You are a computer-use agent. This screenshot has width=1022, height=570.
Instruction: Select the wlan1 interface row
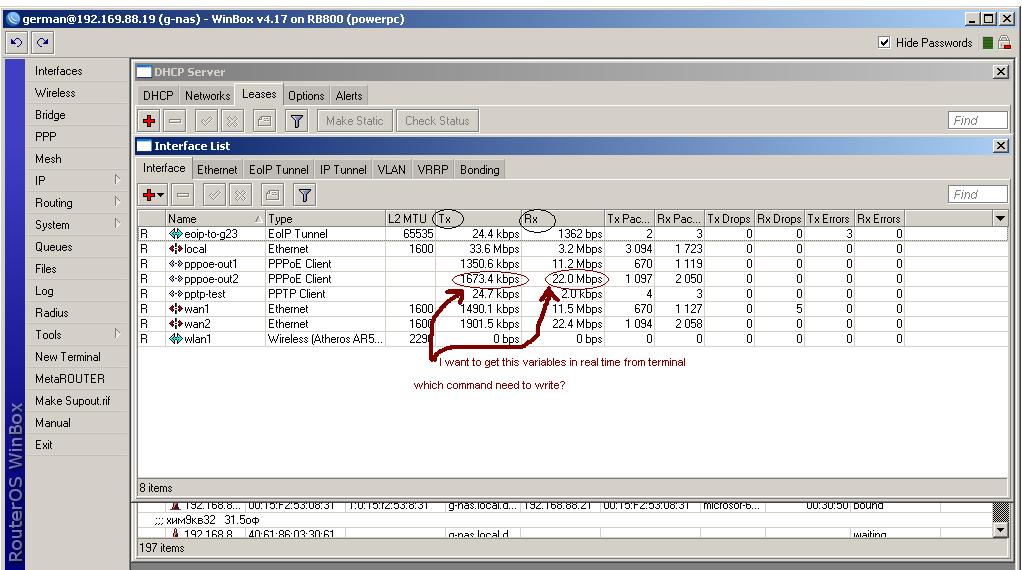coord(572,339)
